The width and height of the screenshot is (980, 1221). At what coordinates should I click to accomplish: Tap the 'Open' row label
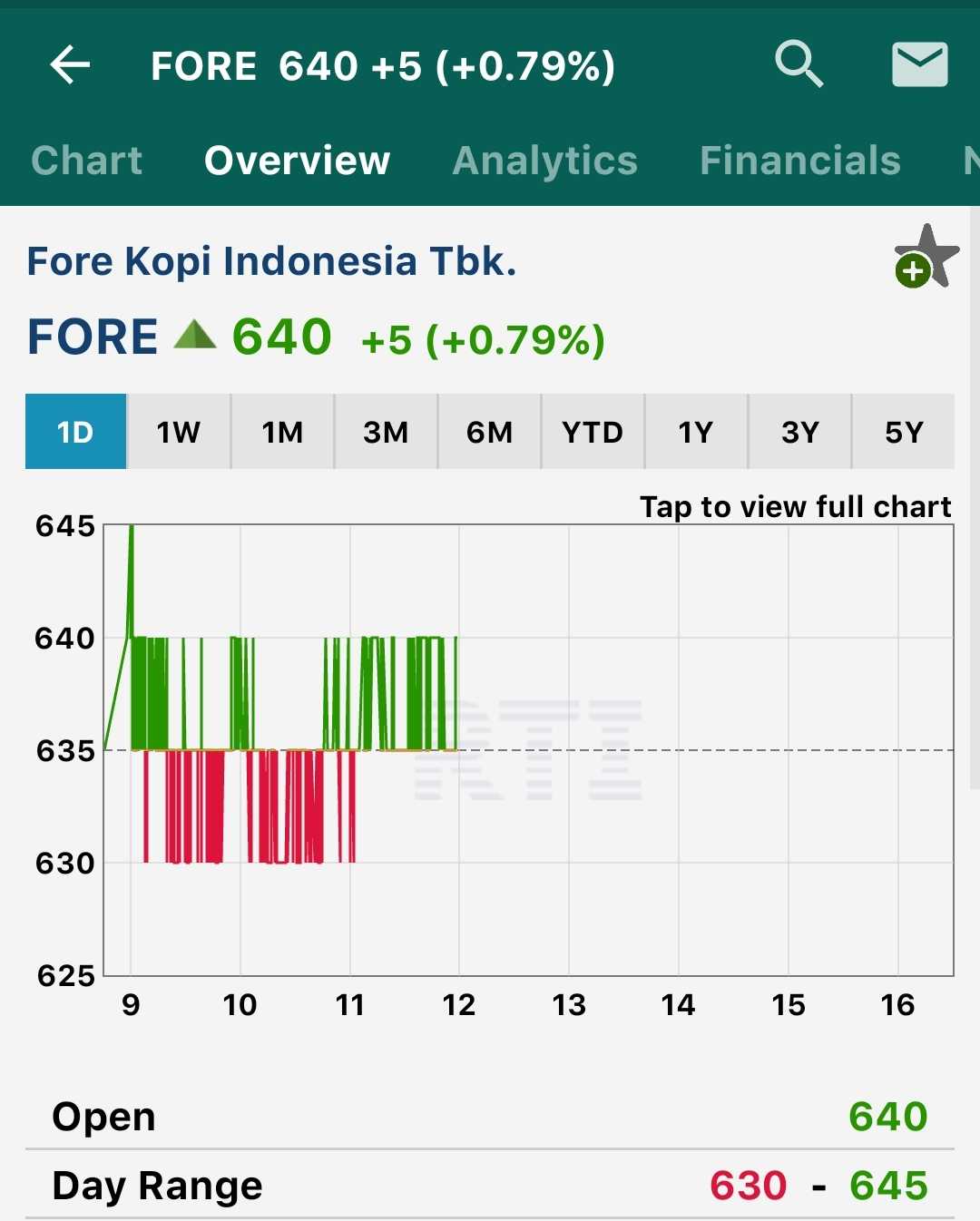[x=103, y=1117]
